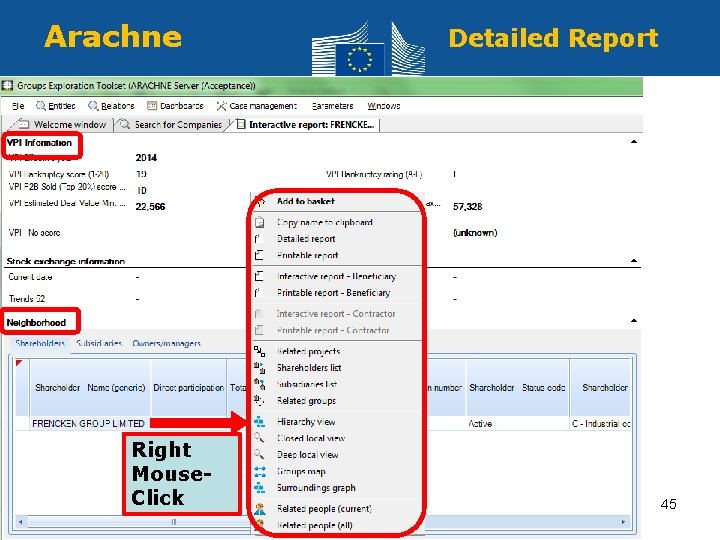The height and width of the screenshot is (540, 720).
Task: Click the Add to basket icon
Action: (x=261, y=202)
